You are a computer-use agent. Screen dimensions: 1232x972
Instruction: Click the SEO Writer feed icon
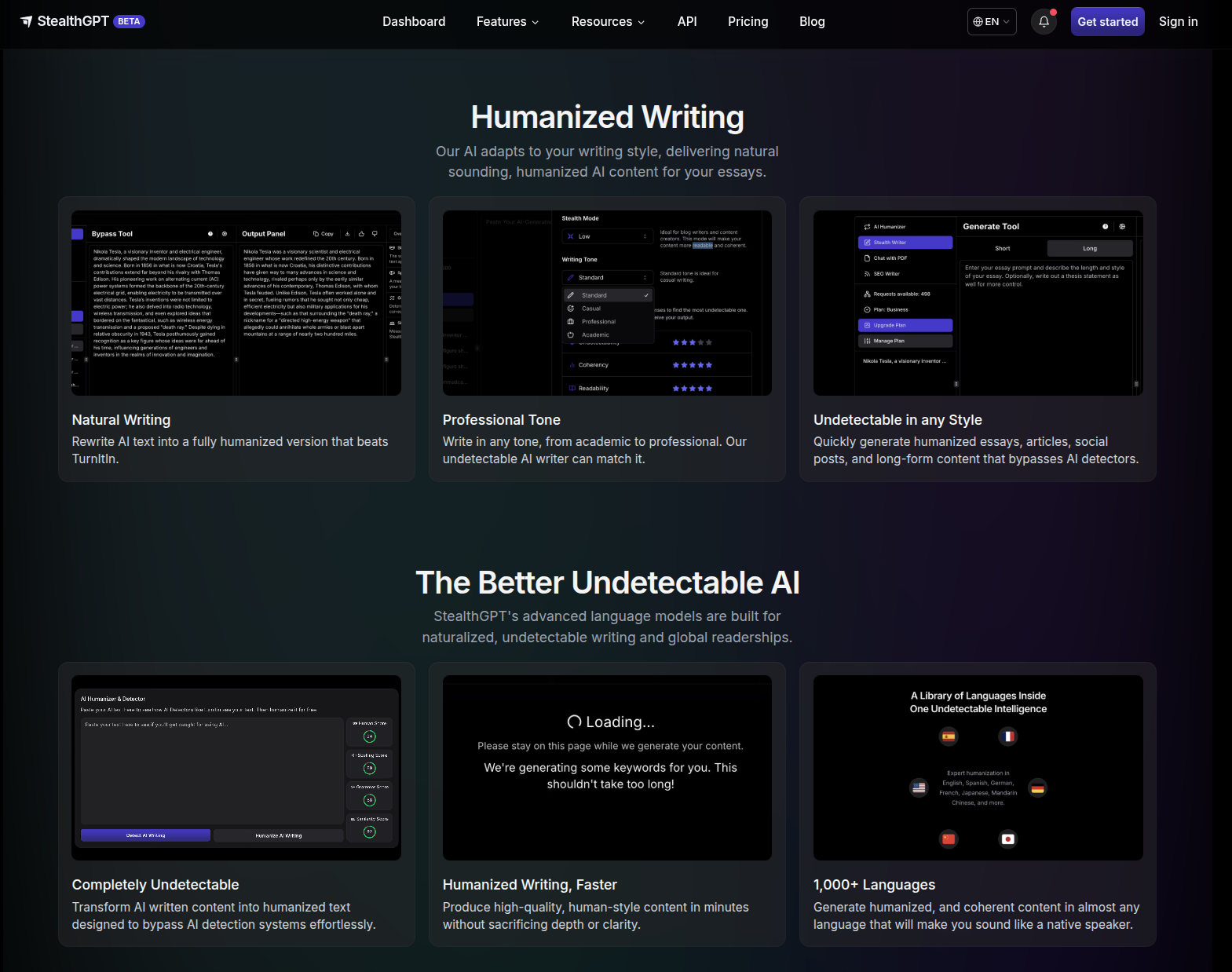coord(867,274)
